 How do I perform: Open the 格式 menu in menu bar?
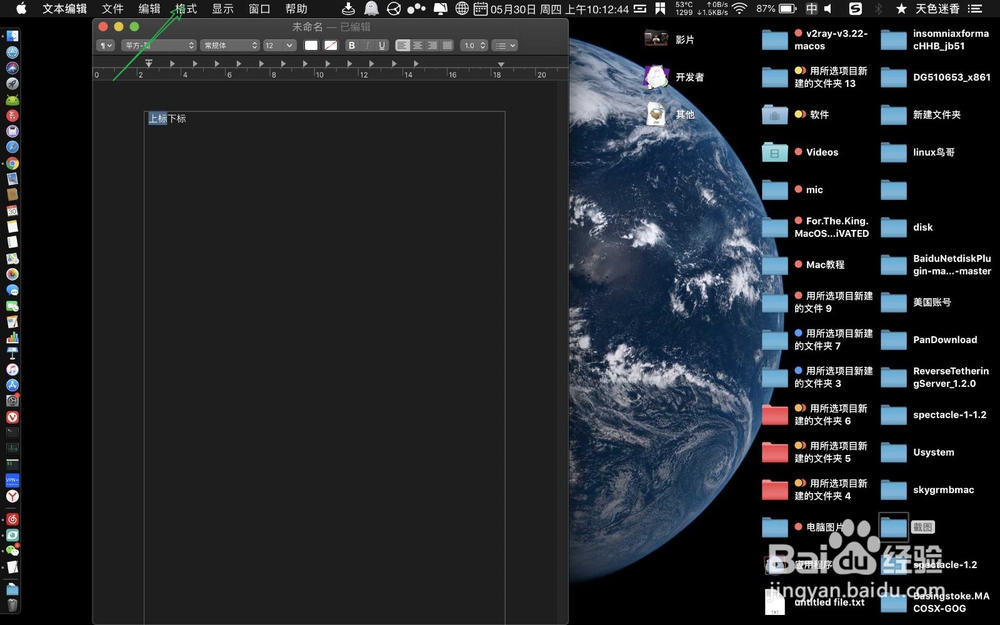pos(186,8)
